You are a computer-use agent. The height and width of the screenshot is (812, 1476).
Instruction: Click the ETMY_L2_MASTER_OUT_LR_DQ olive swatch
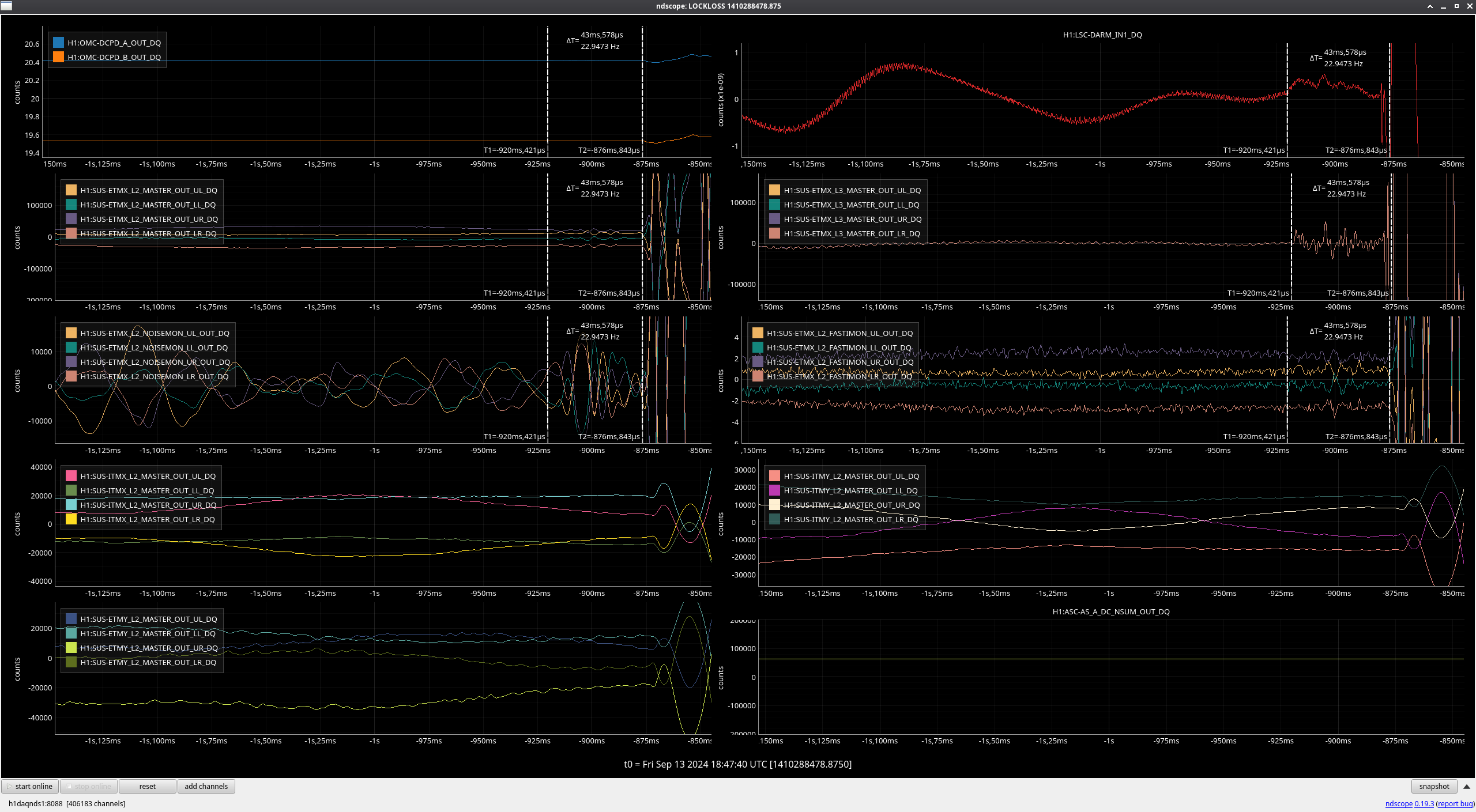[71, 662]
